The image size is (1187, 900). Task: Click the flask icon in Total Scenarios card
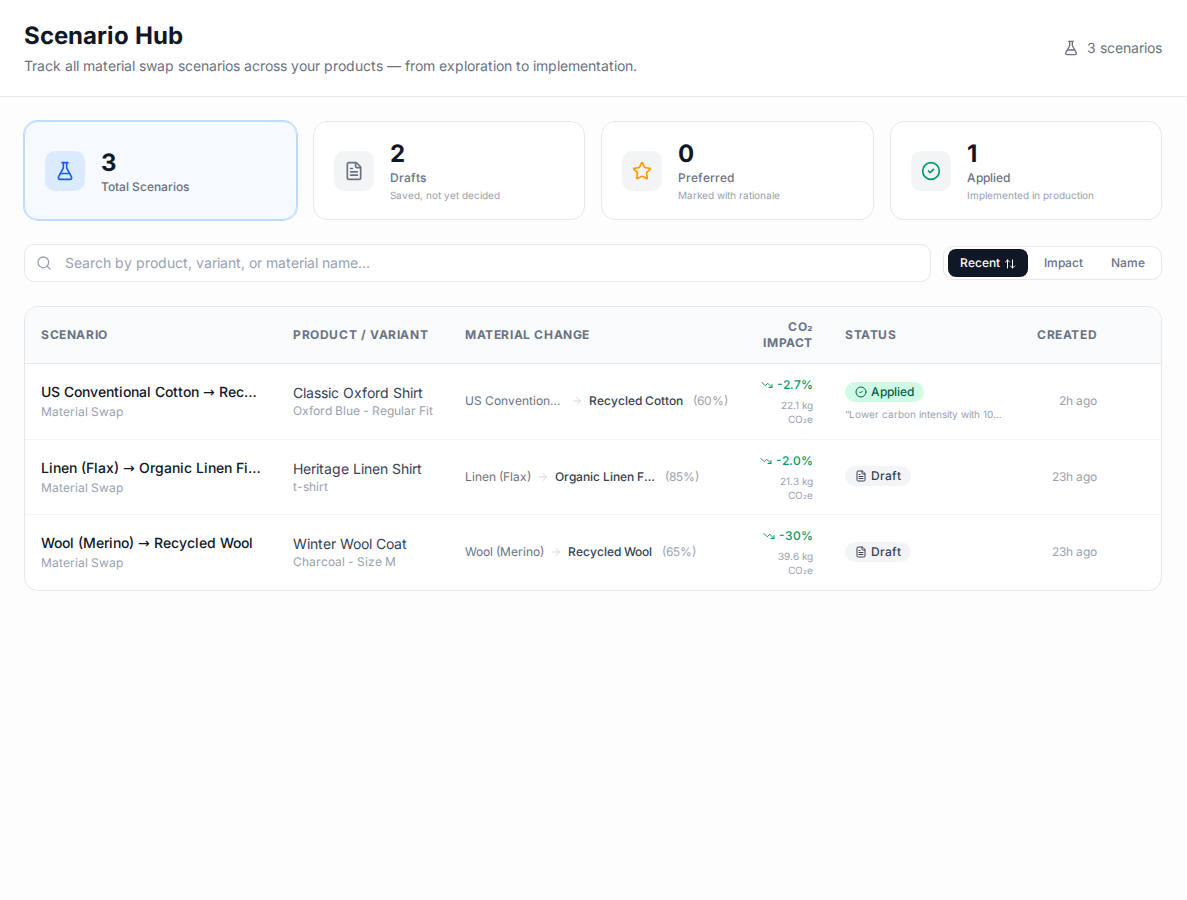point(65,171)
